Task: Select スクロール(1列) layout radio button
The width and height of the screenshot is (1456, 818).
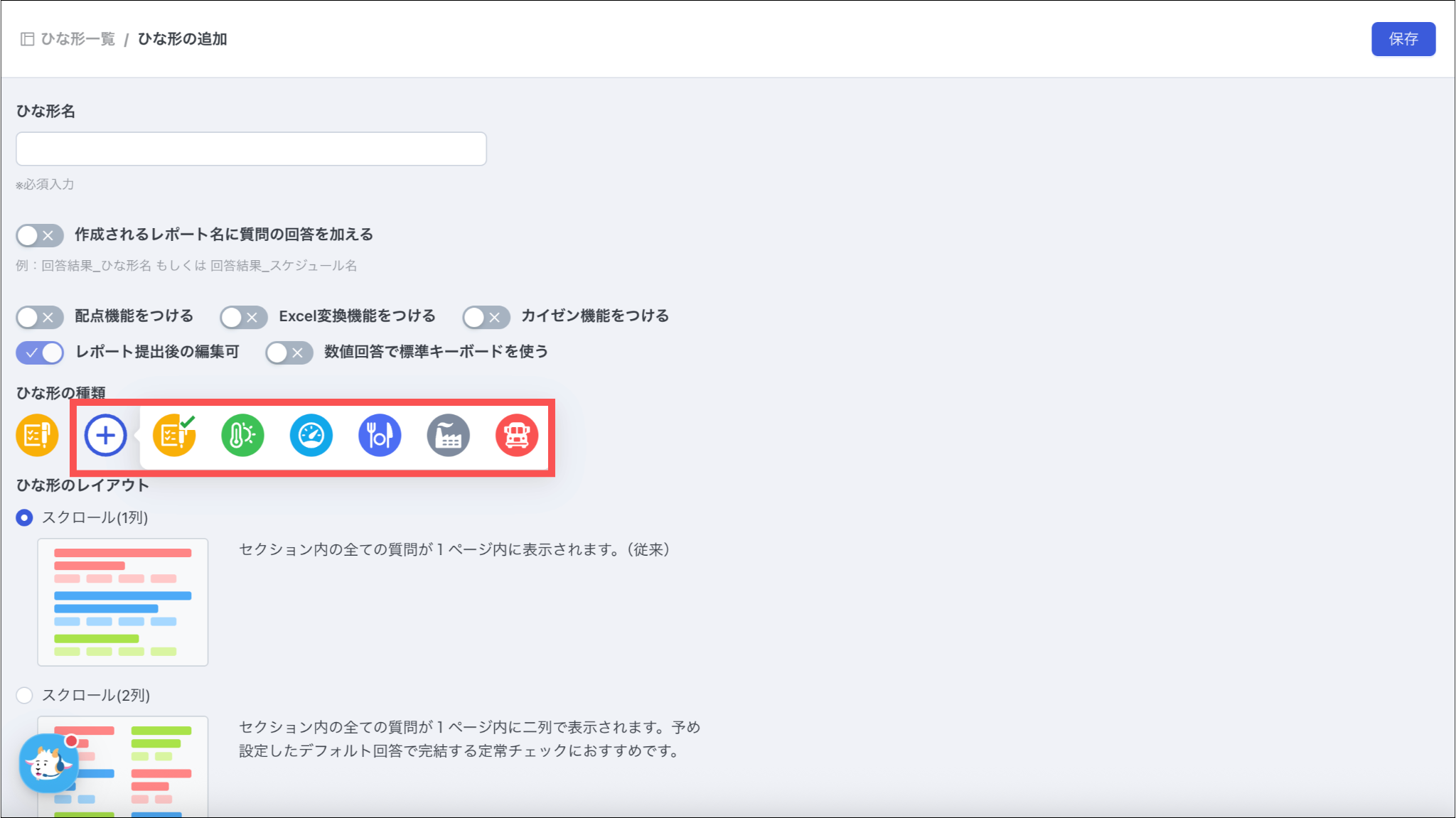Action: click(25, 517)
